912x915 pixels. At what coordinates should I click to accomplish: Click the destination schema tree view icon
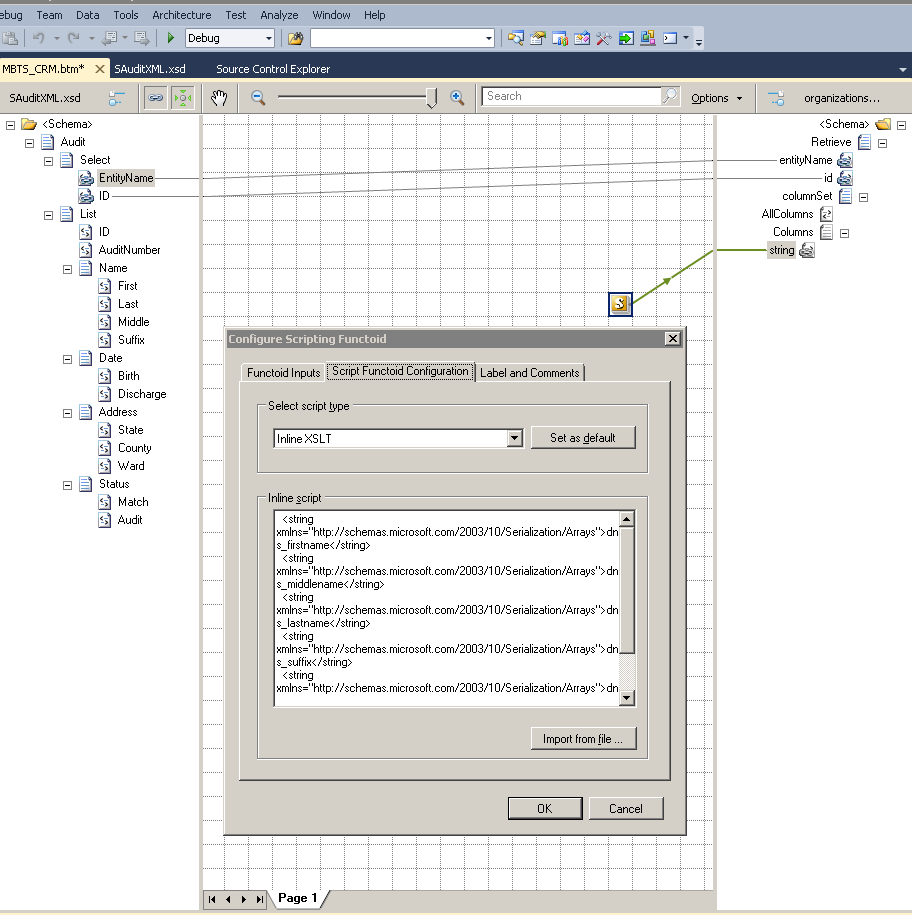click(x=776, y=98)
